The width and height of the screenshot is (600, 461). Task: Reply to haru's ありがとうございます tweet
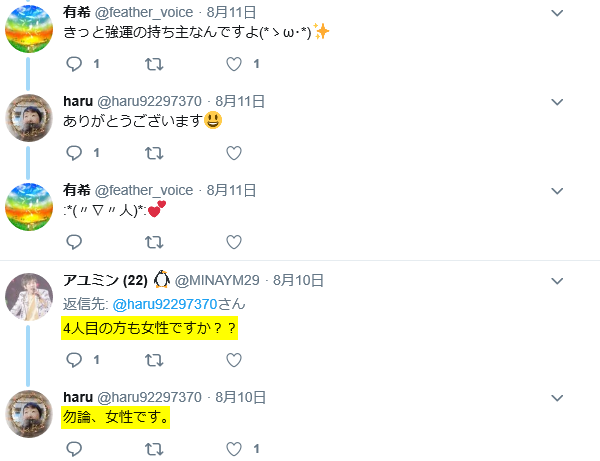(x=74, y=153)
